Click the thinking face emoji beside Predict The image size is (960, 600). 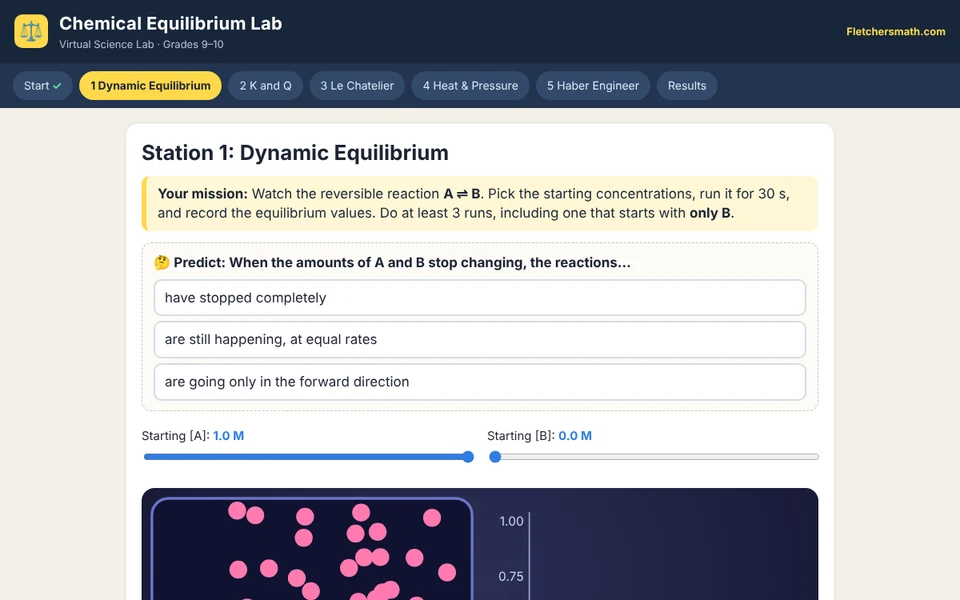(x=162, y=263)
